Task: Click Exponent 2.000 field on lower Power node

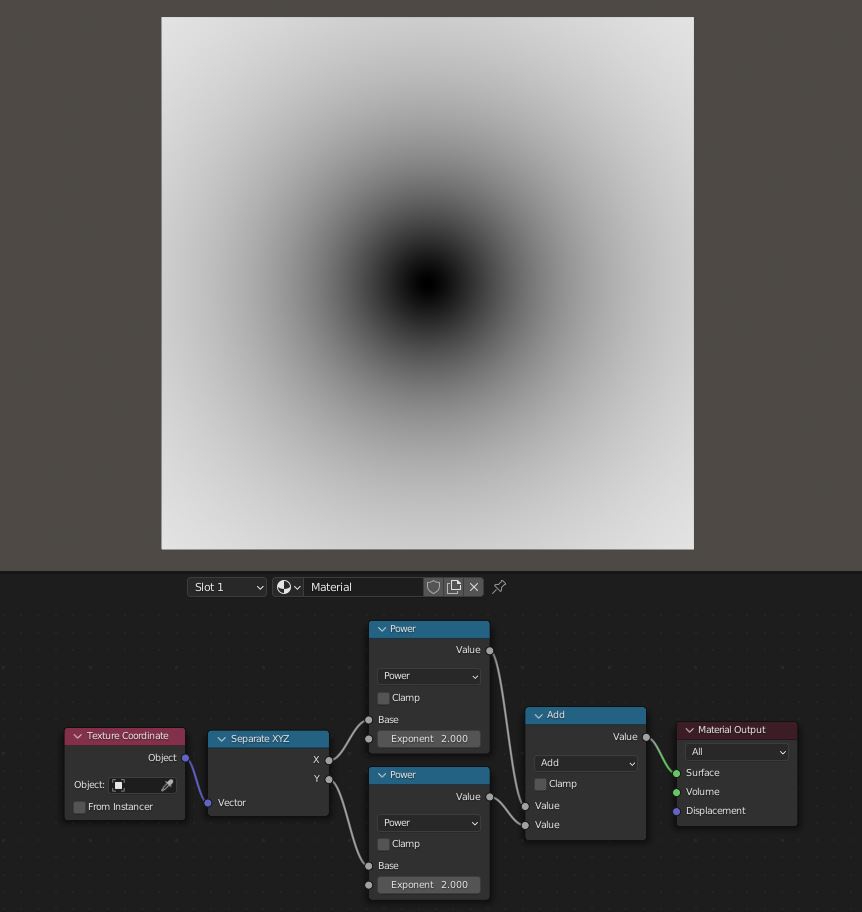Action: point(429,885)
